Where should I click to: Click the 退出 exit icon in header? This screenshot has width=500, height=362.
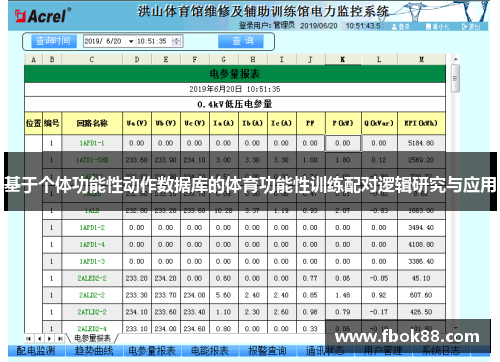click(x=465, y=27)
